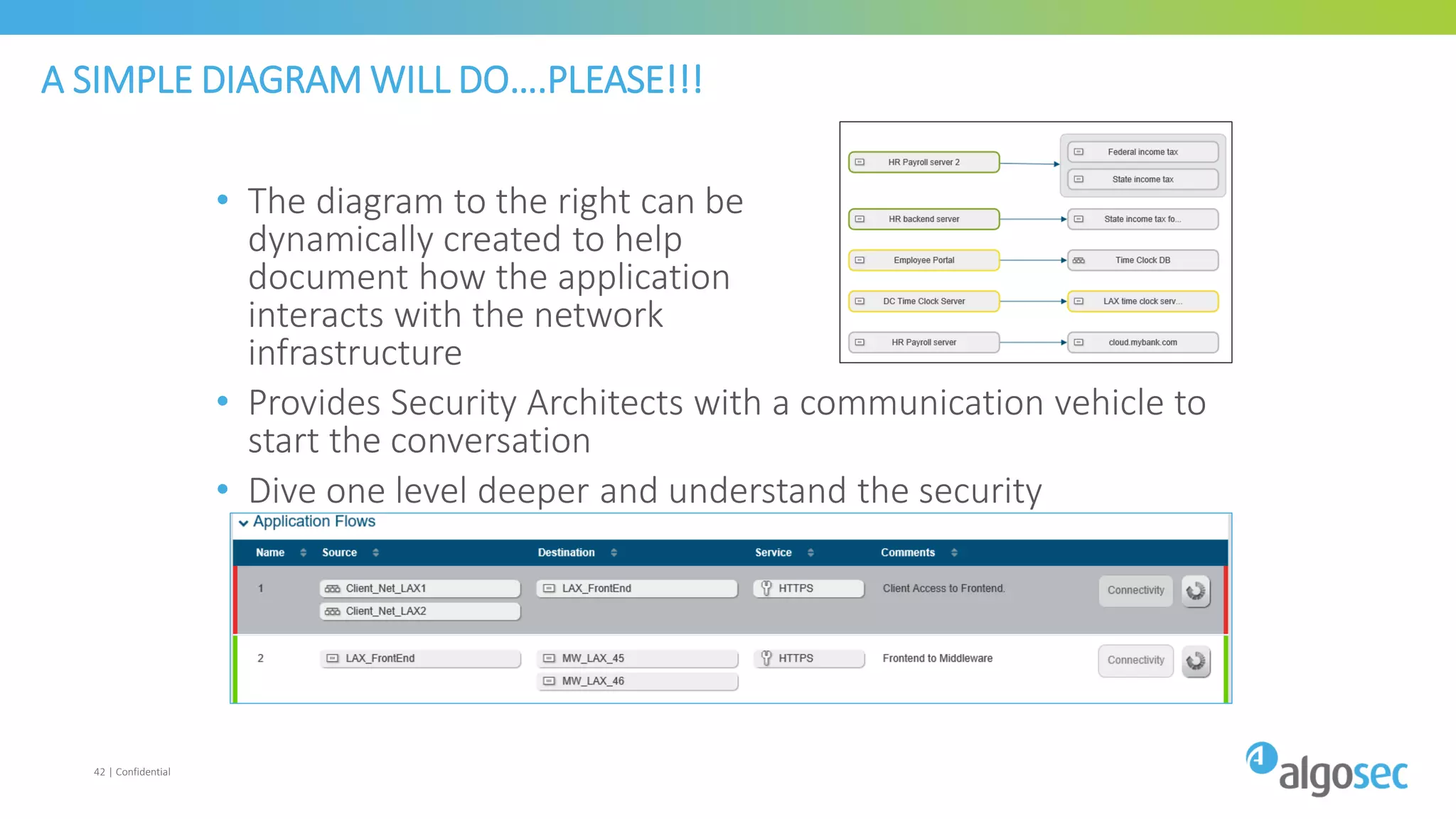Click Application Flows section title
The width and height of the screenshot is (1456, 819).
(314, 522)
